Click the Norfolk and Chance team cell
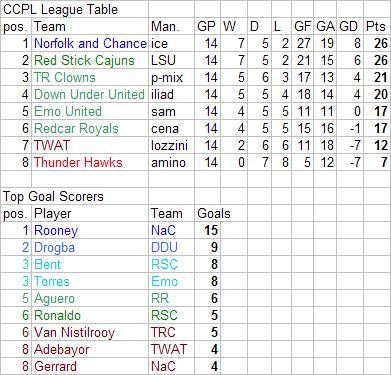Image resolution: width=391 pixels, height=375 pixels. click(x=90, y=43)
